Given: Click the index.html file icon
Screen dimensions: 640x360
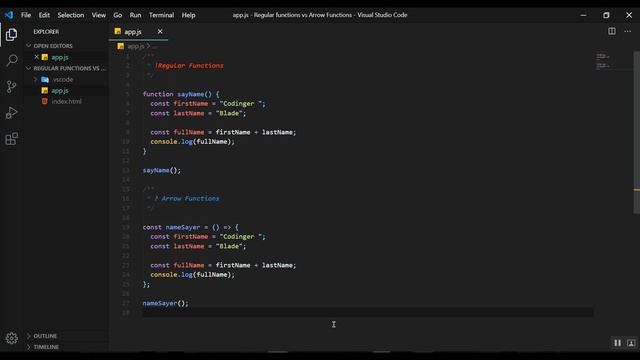Looking at the screenshot, I should (44, 101).
